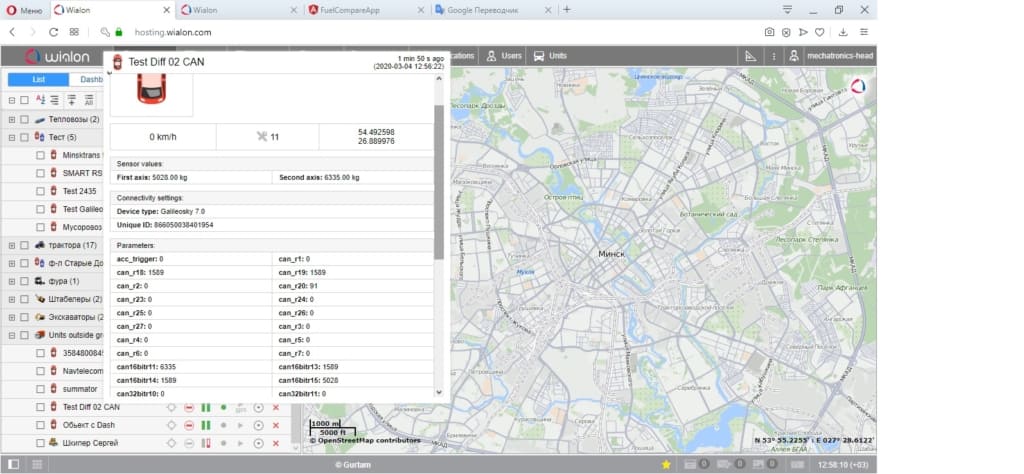Click the delete X for Test Diff 02 CAN
The height and width of the screenshot is (474, 1024).
276,407
